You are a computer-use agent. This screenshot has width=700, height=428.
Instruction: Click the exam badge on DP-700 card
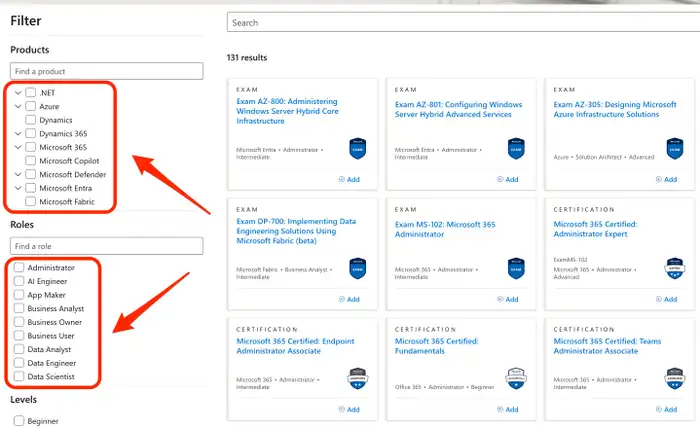pos(358,269)
